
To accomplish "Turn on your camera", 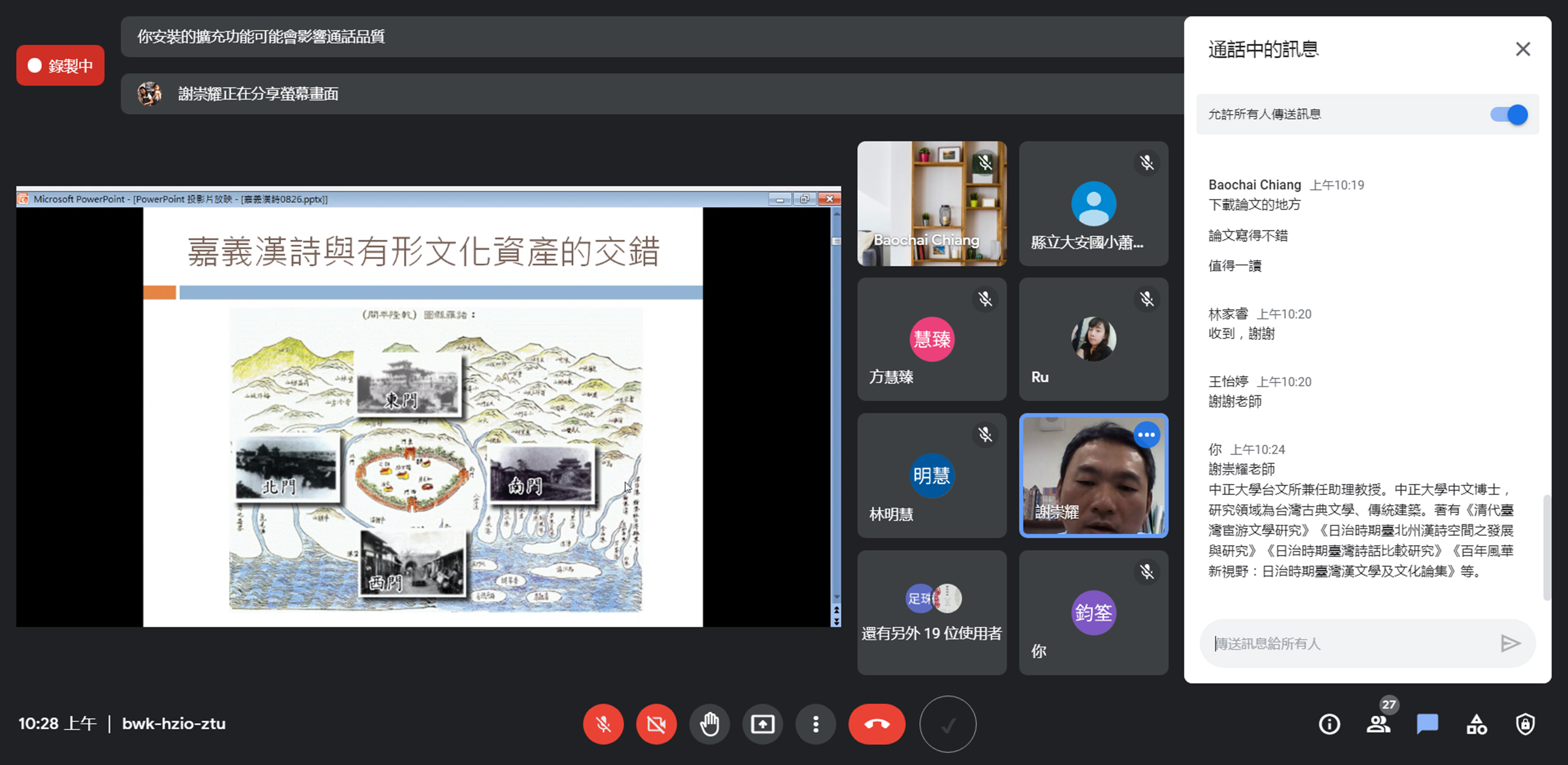I will 656,724.
